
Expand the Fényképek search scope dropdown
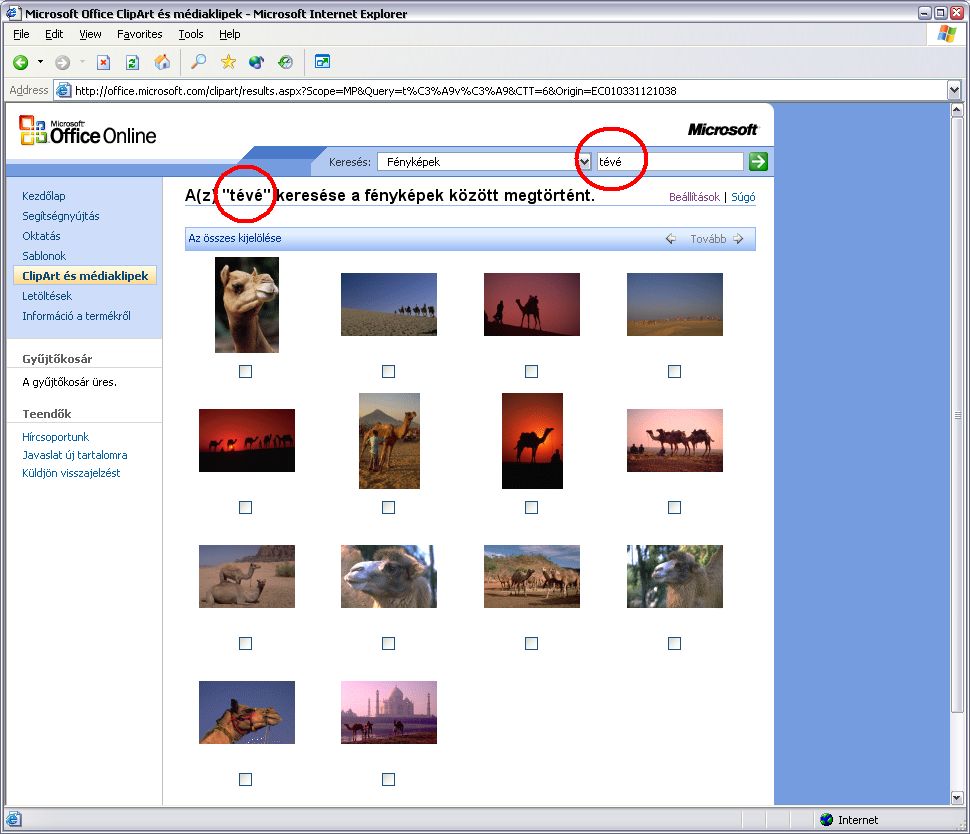(x=584, y=161)
